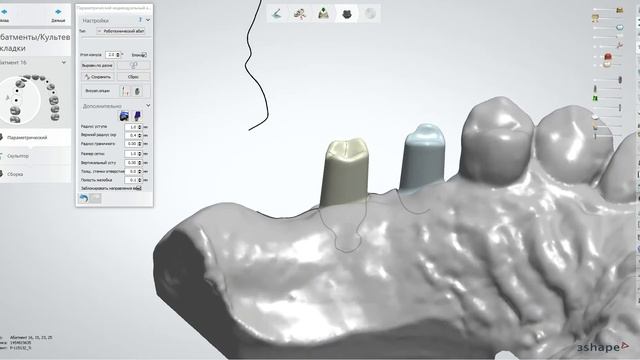640x360 pixels.
Task: Click the slider next to the green icon
Action: click(610, 98)
